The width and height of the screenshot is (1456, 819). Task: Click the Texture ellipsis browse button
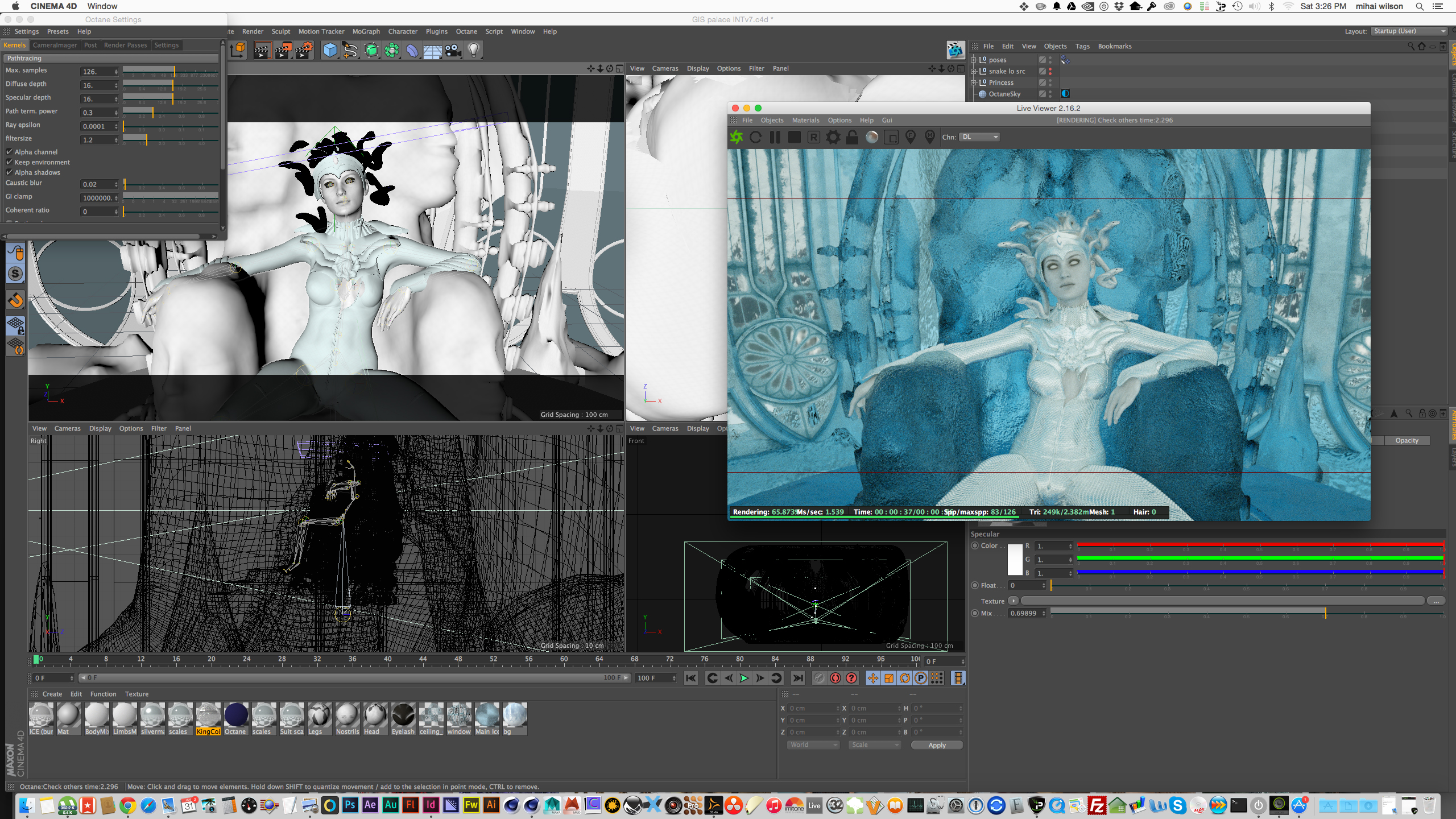[x=1436, y=601]
